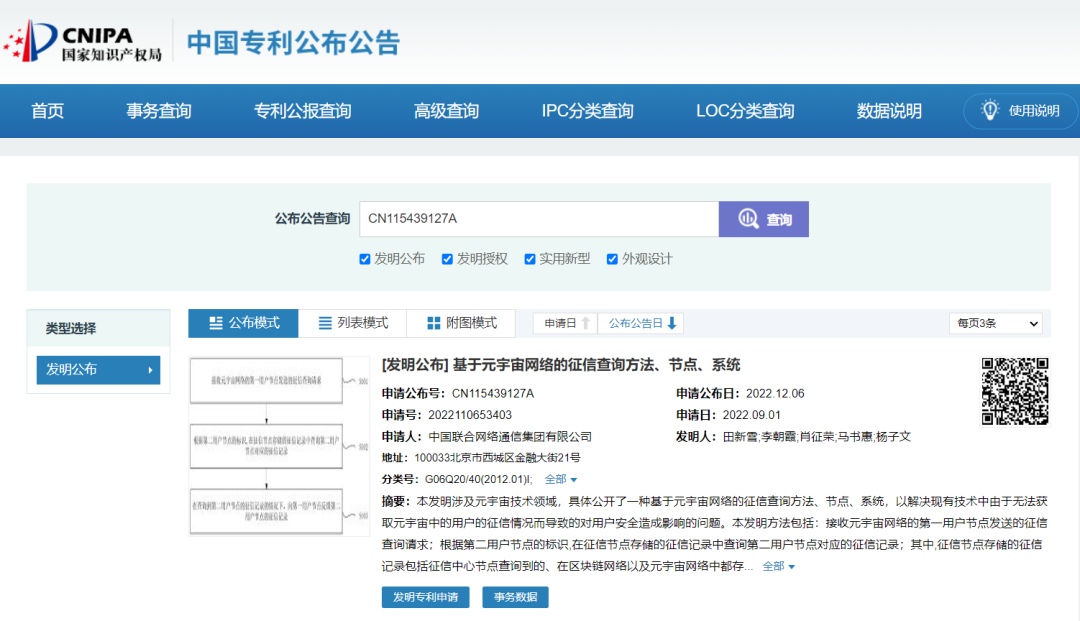Click the magnifier icon in 查询 button
This screenshot has width=1080, height=621.
(x=748, y=219)
